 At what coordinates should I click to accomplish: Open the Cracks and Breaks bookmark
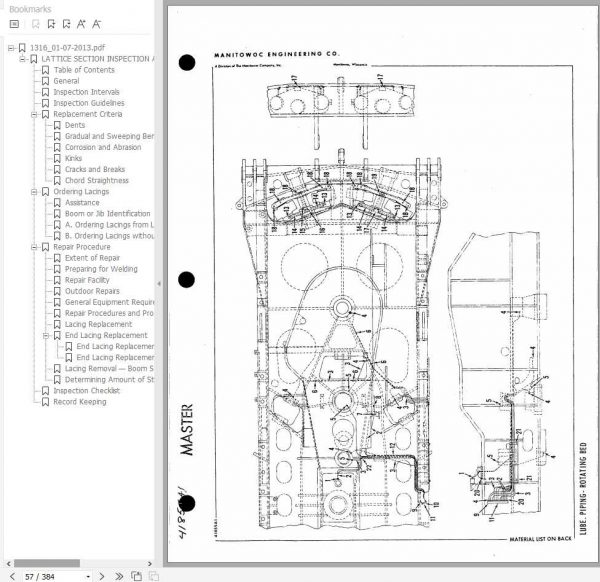coord(95,170)
